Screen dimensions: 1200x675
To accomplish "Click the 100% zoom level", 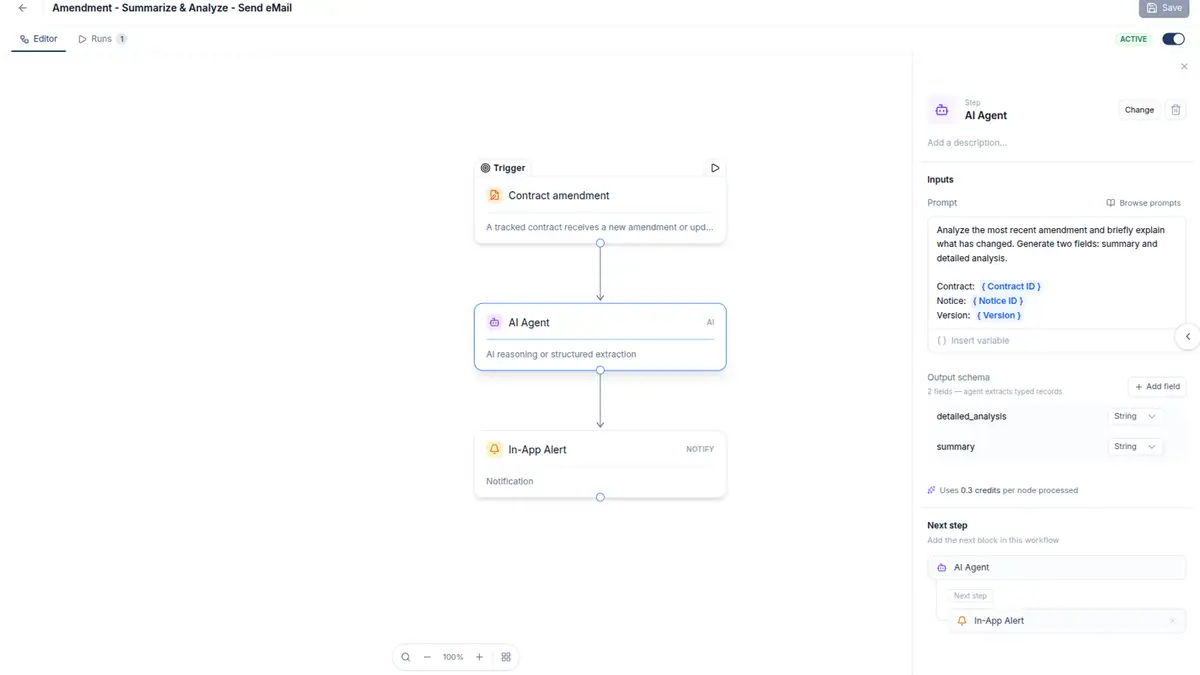I will [453, 657].
